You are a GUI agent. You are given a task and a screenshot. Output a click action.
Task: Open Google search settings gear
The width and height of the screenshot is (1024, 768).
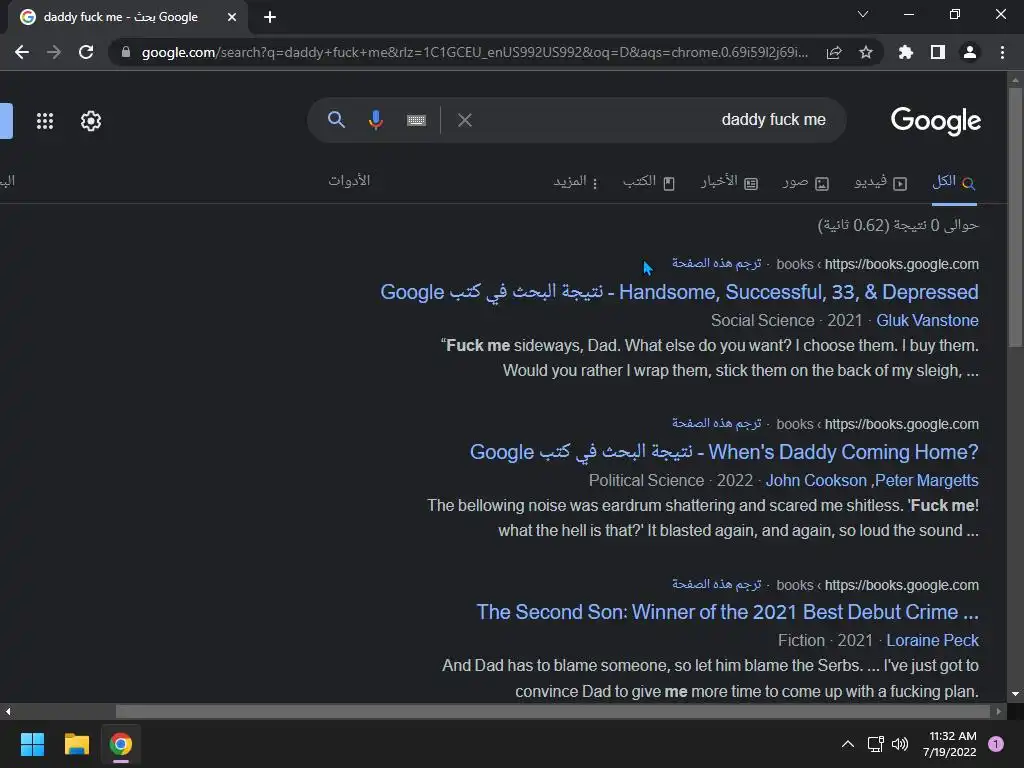tap(91, 121)
